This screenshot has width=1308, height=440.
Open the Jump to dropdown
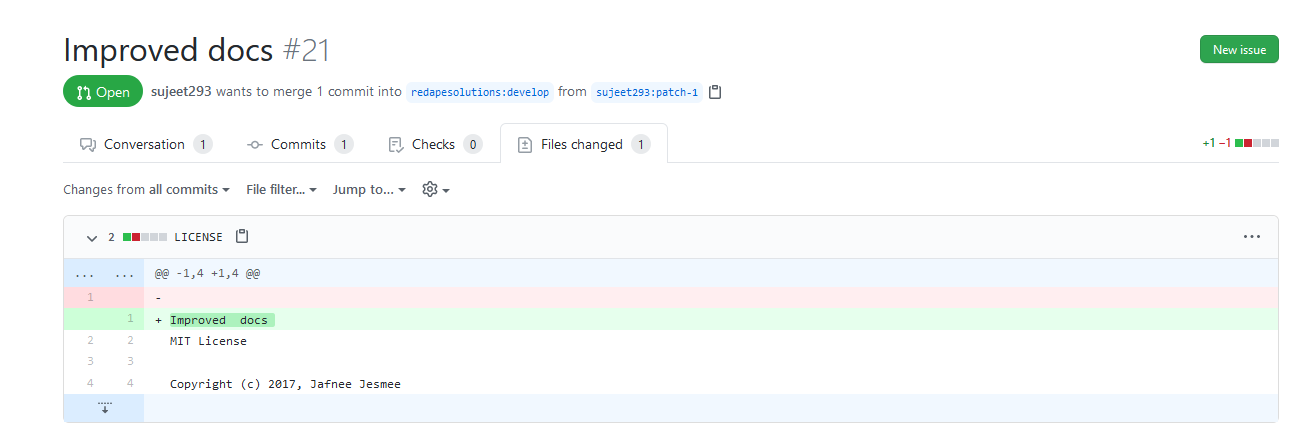tap(369, 189)
